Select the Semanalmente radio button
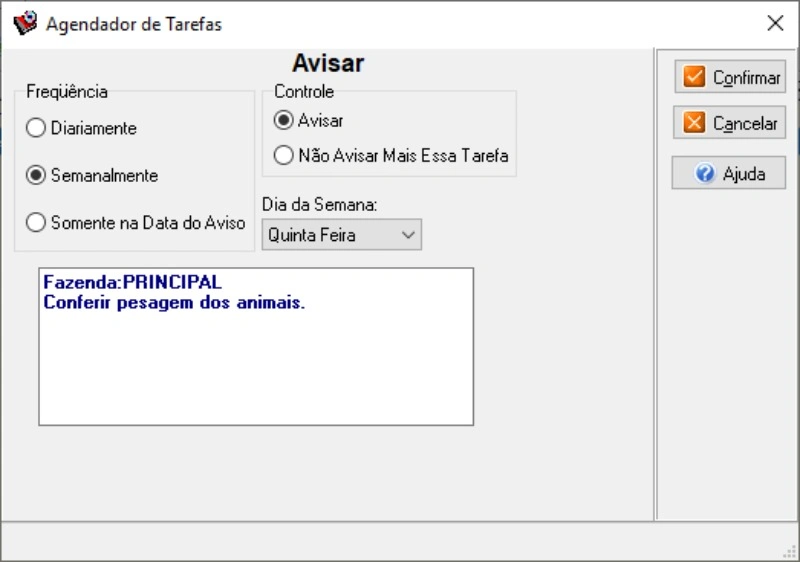Screen dimensions: 800x562 pyautogui.click(x=36, y=175)
